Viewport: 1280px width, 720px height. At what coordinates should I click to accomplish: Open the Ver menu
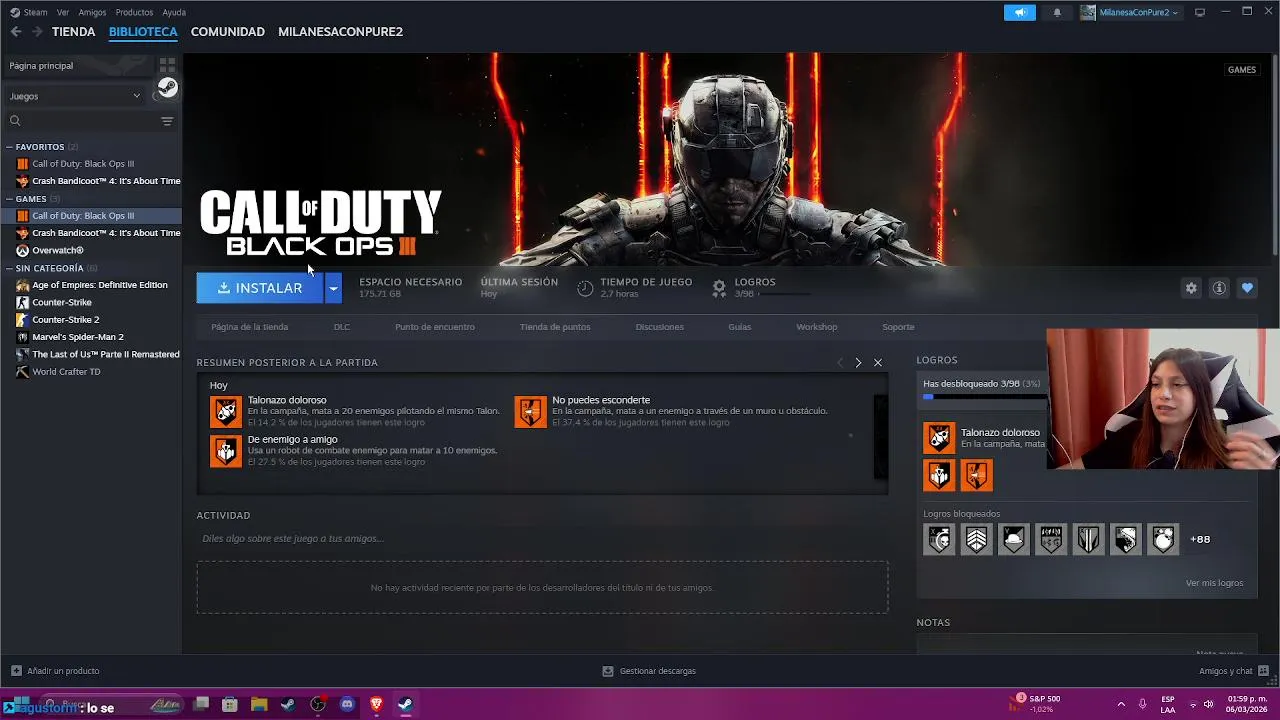(63, 12)
